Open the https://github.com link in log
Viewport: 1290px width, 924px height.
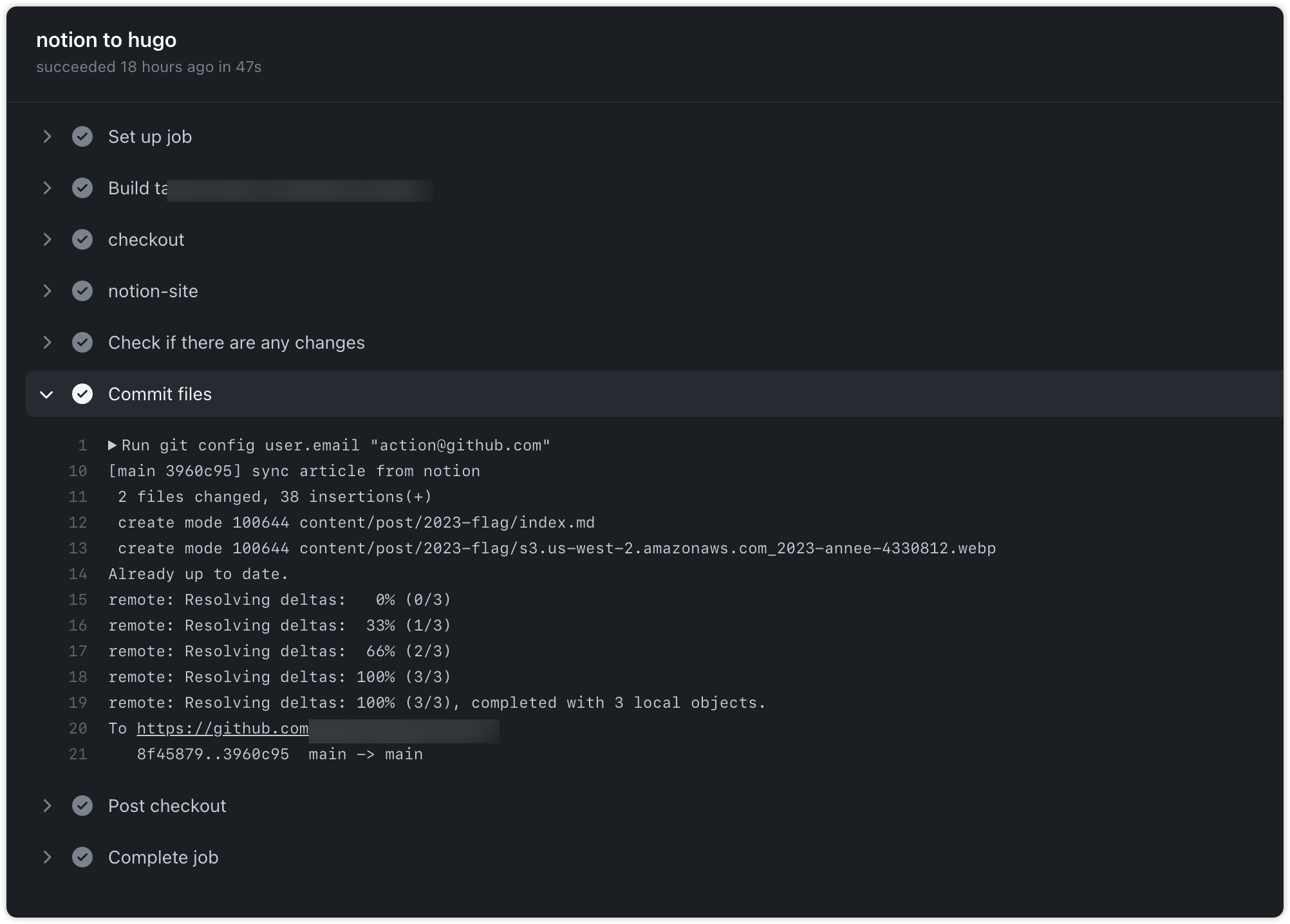[223, 728]
